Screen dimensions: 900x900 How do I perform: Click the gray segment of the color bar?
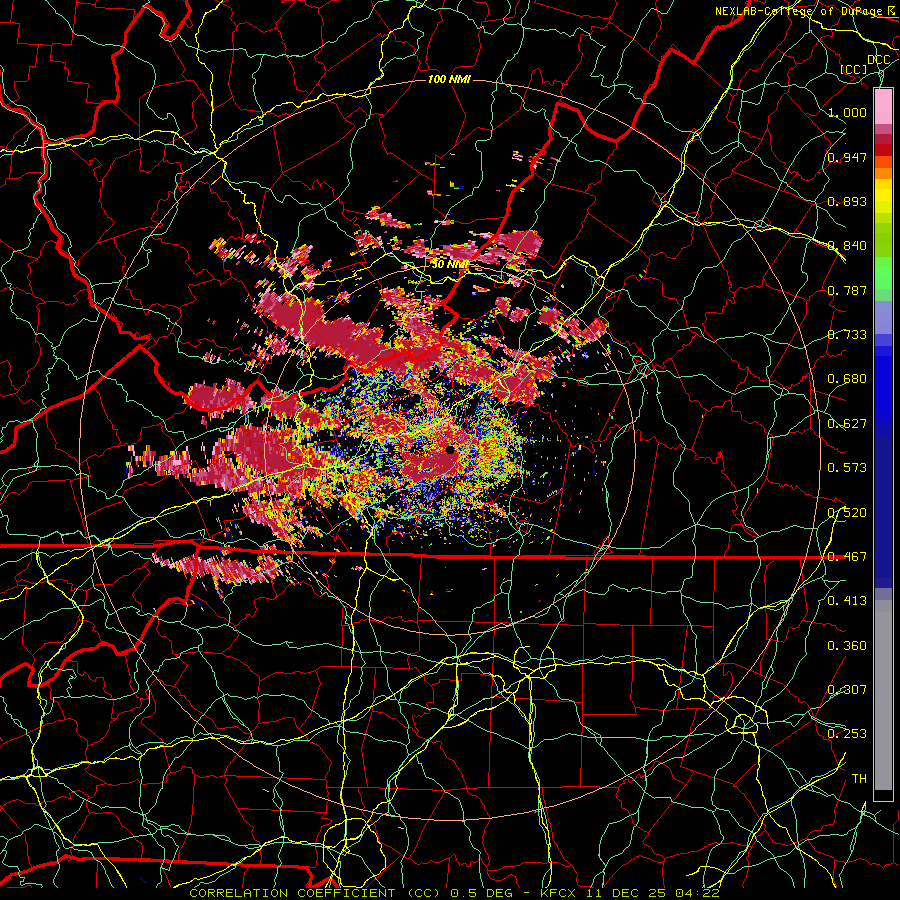click(883, 695)
